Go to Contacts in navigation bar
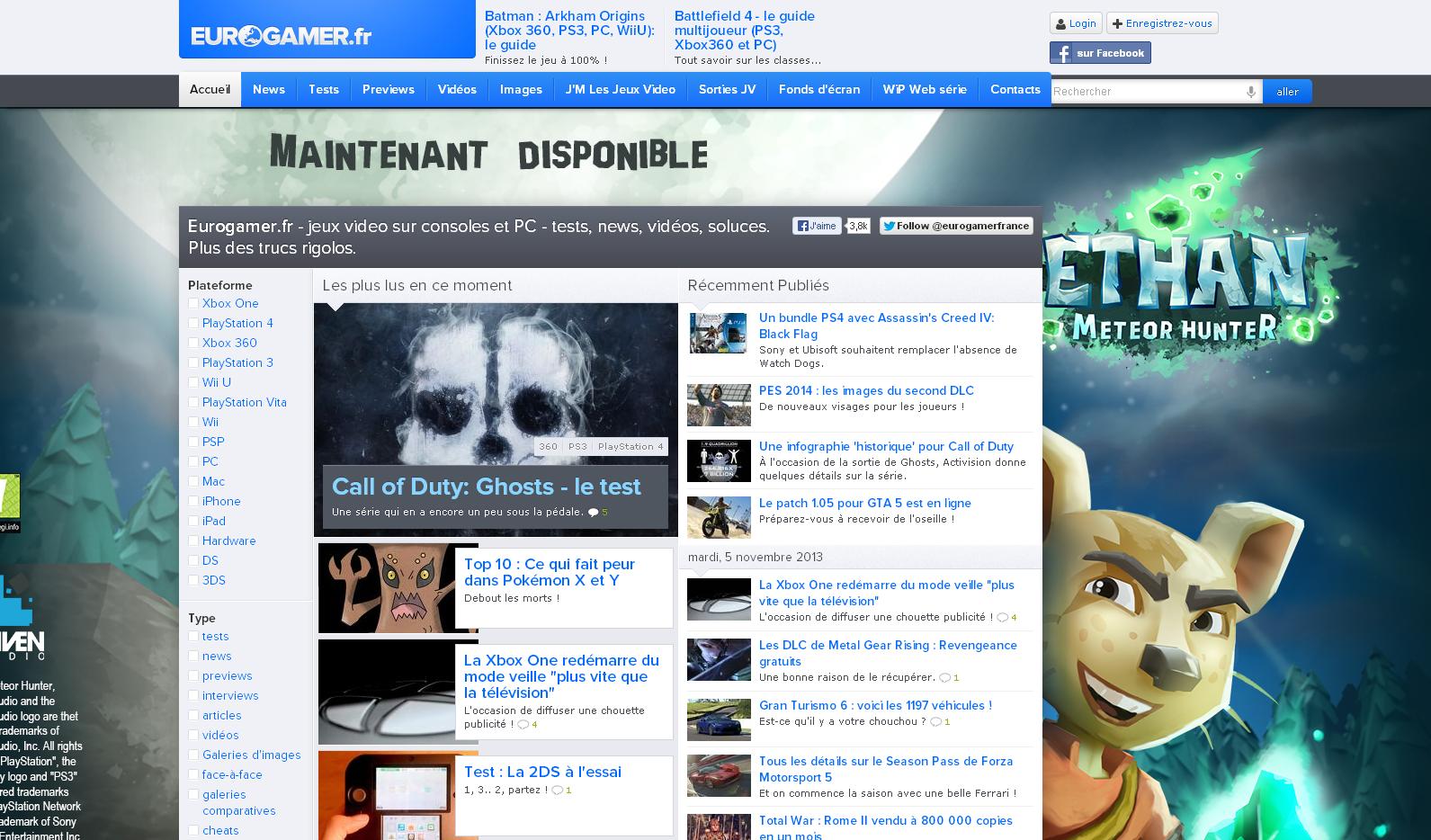 click(x=1015, y=90)
